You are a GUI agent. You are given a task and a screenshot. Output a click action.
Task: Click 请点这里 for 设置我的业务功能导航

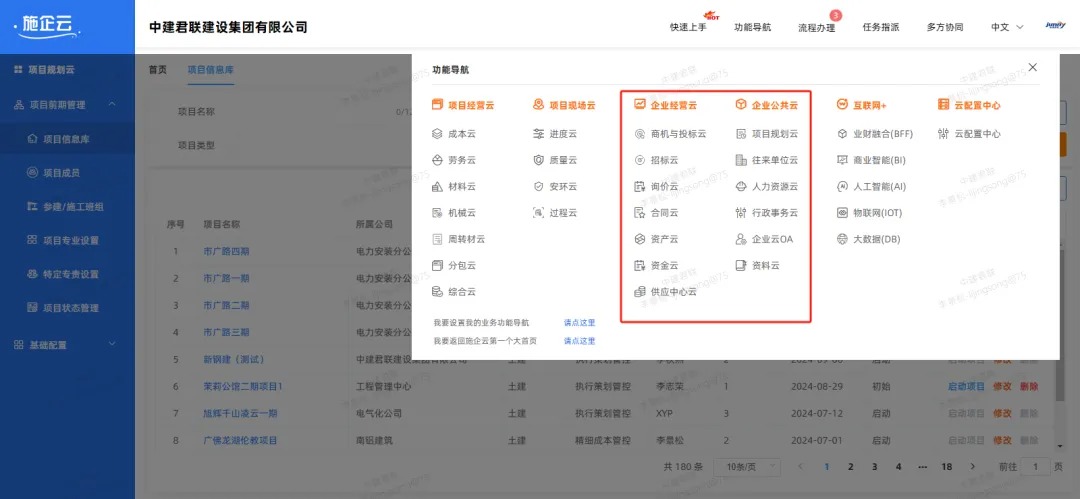point(579,323)
